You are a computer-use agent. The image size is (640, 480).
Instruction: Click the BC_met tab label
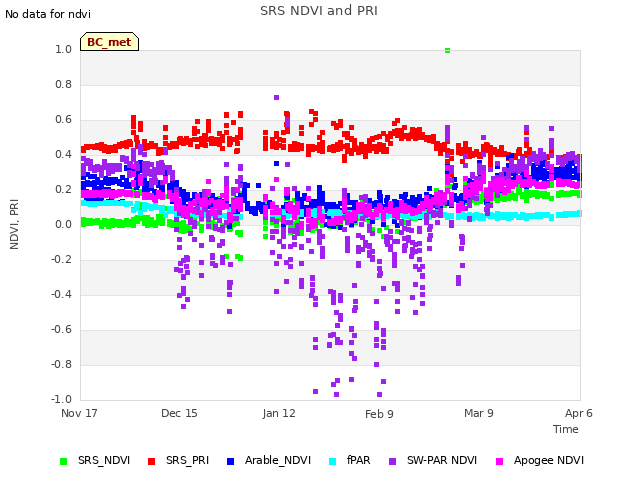pos(109,42)
